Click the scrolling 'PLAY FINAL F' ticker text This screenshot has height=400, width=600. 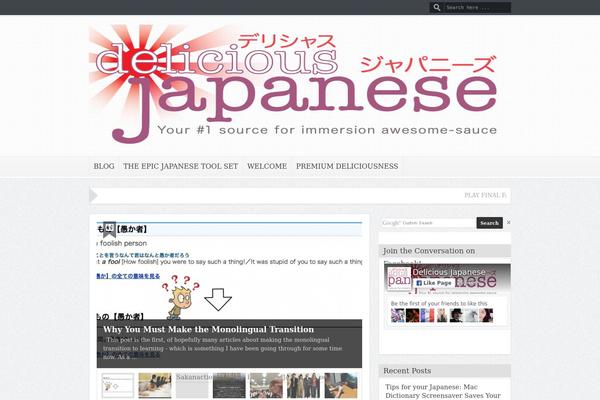(485, 195)
